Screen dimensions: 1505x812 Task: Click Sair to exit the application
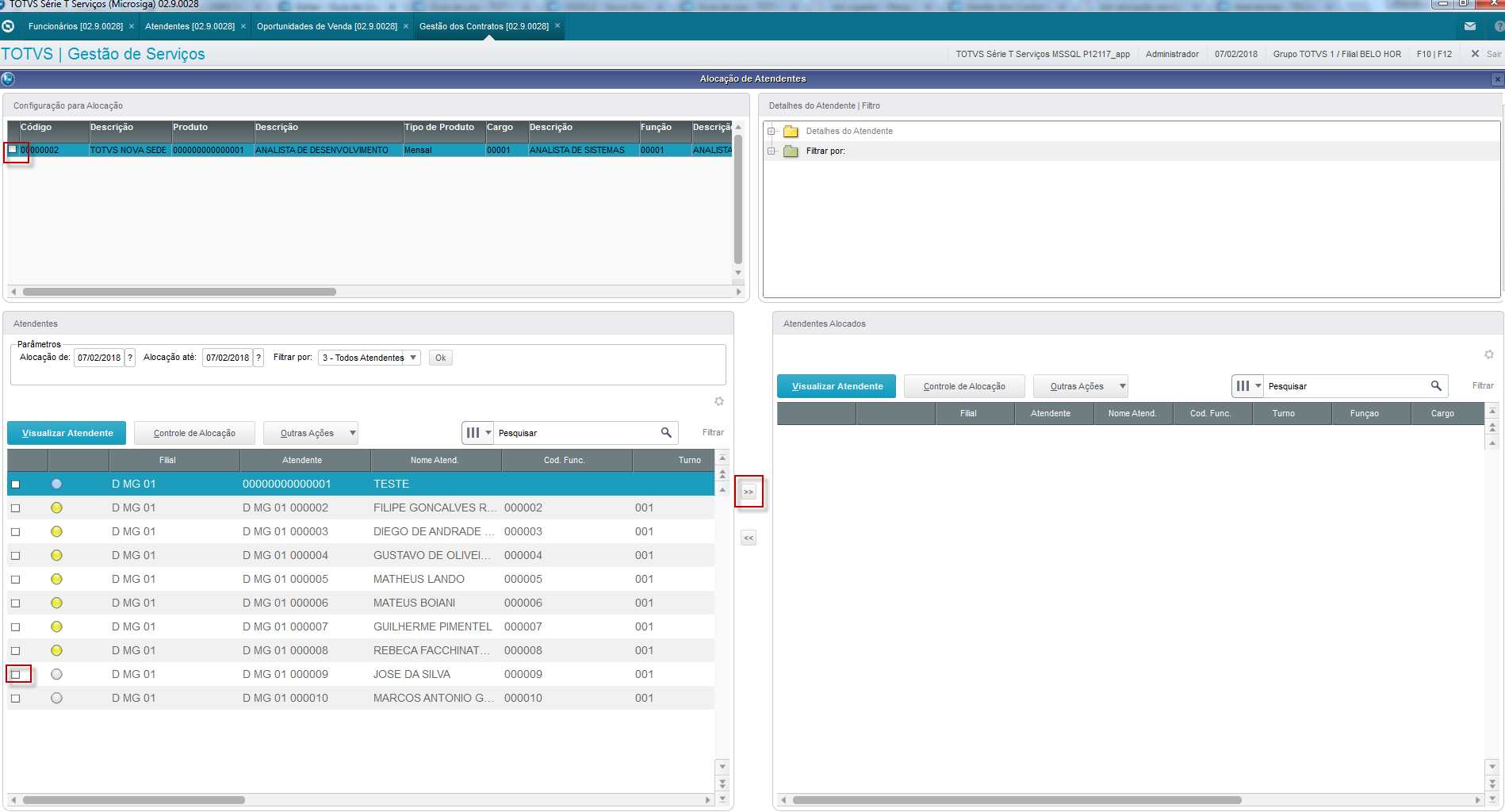tap(1487, 54)
